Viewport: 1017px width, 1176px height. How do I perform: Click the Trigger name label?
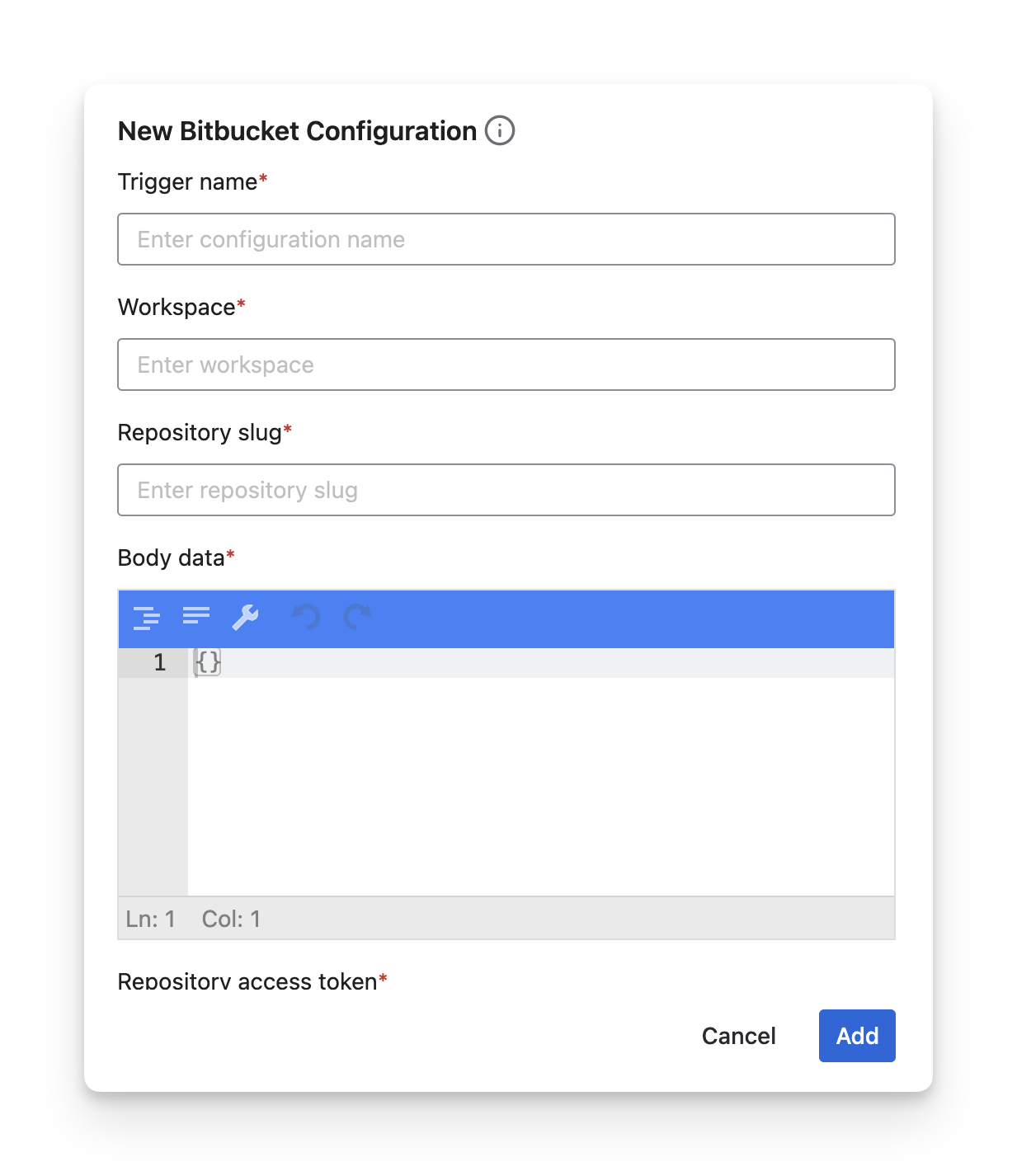point(187,181)
